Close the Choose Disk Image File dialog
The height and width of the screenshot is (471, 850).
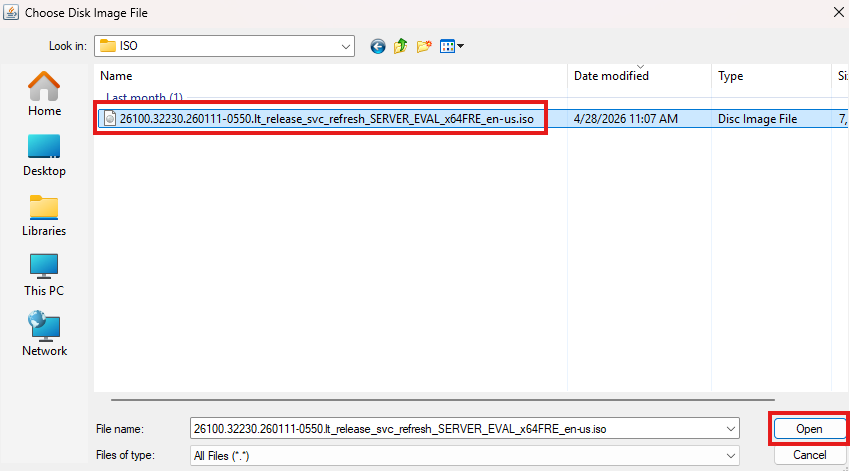coord(838,12)
